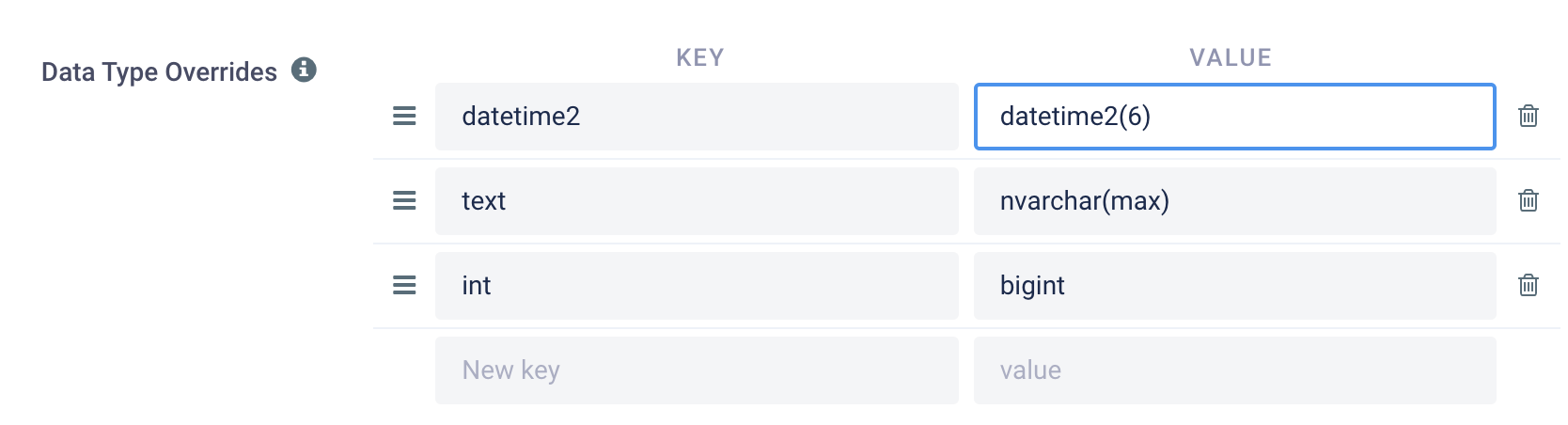Click into the datetime2(6) value field
Viewport: 1568px width, 425px height.
tap(1235, 117)
